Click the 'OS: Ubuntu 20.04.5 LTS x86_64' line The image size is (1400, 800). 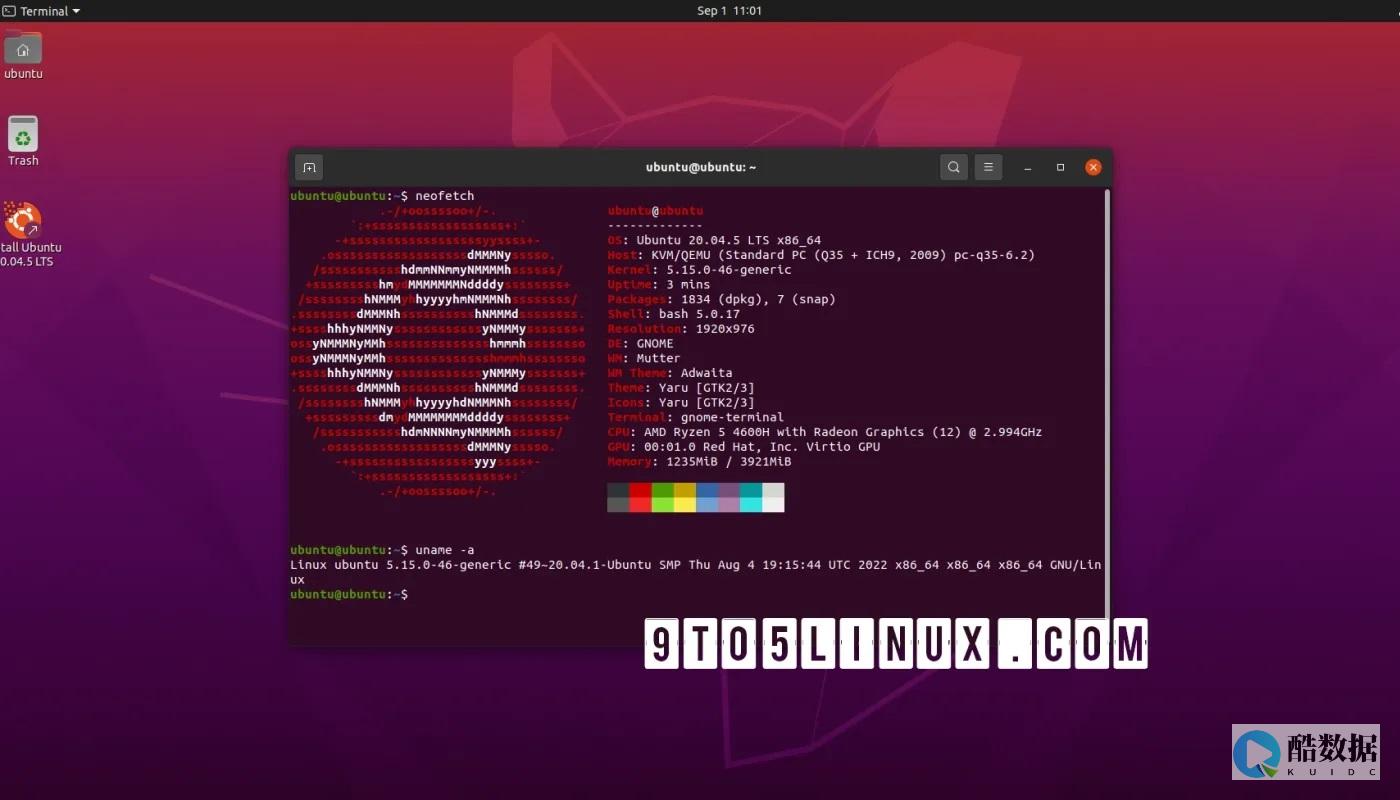(x=714, y=240)
